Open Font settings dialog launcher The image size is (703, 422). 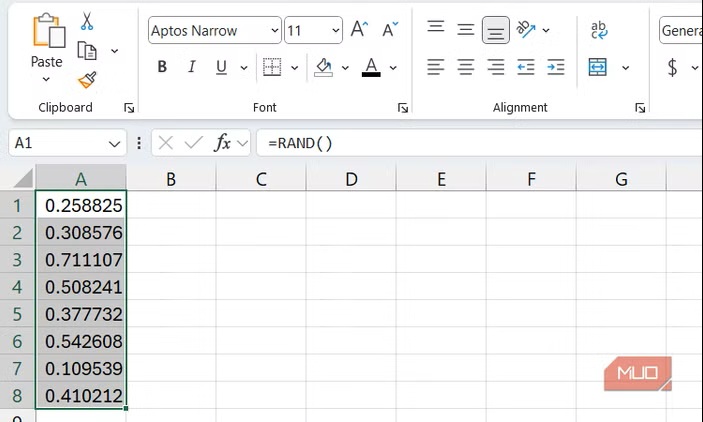tap(402, 108)
